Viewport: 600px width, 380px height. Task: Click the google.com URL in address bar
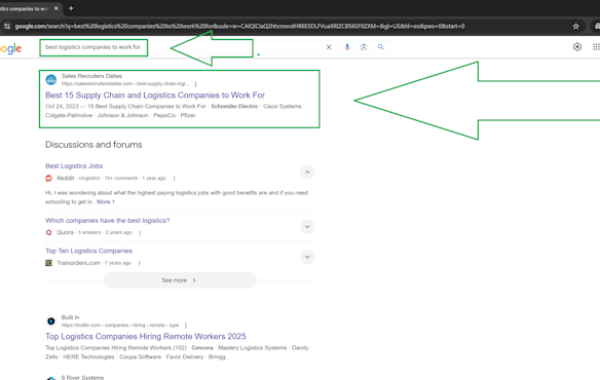click(240, 26)
